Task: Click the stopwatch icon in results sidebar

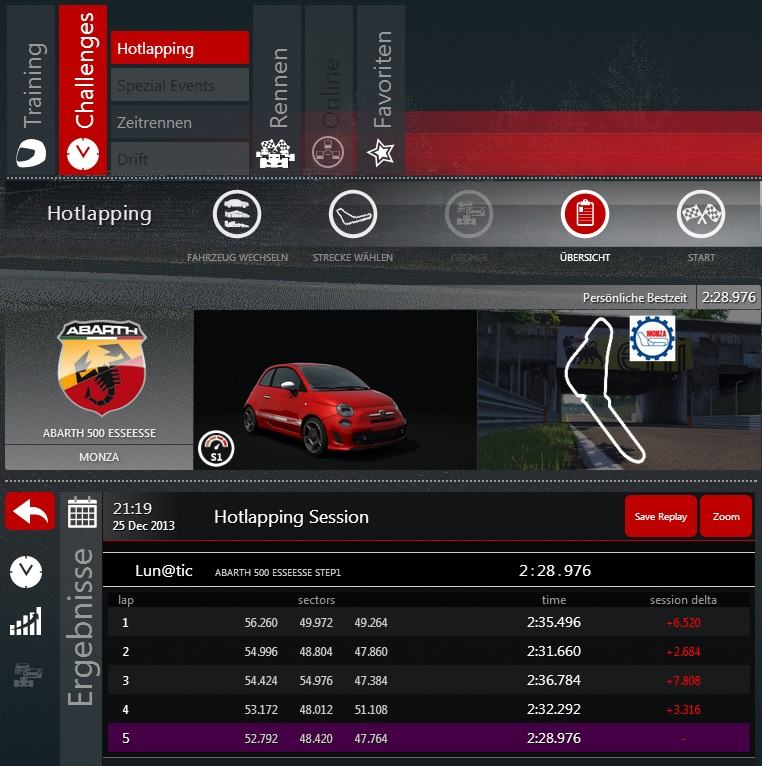Action: point(26,572)
